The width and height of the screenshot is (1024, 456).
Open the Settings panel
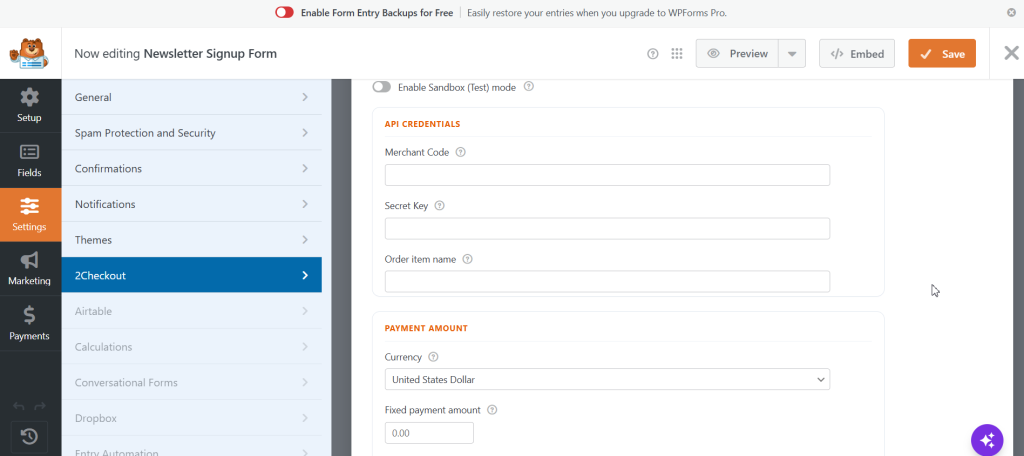click(x=30, y=215)
